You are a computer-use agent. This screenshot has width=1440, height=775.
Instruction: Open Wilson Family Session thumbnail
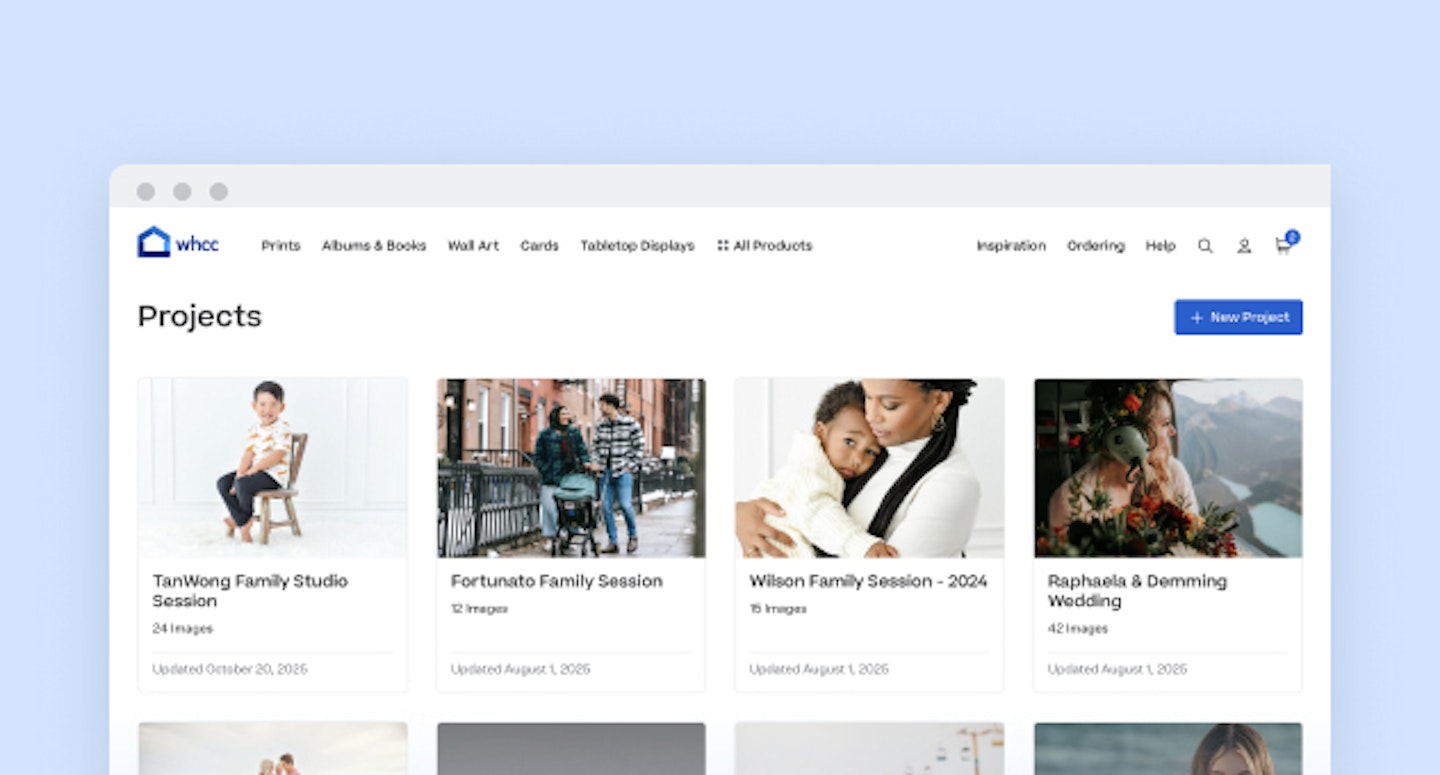tap(869, 467)
